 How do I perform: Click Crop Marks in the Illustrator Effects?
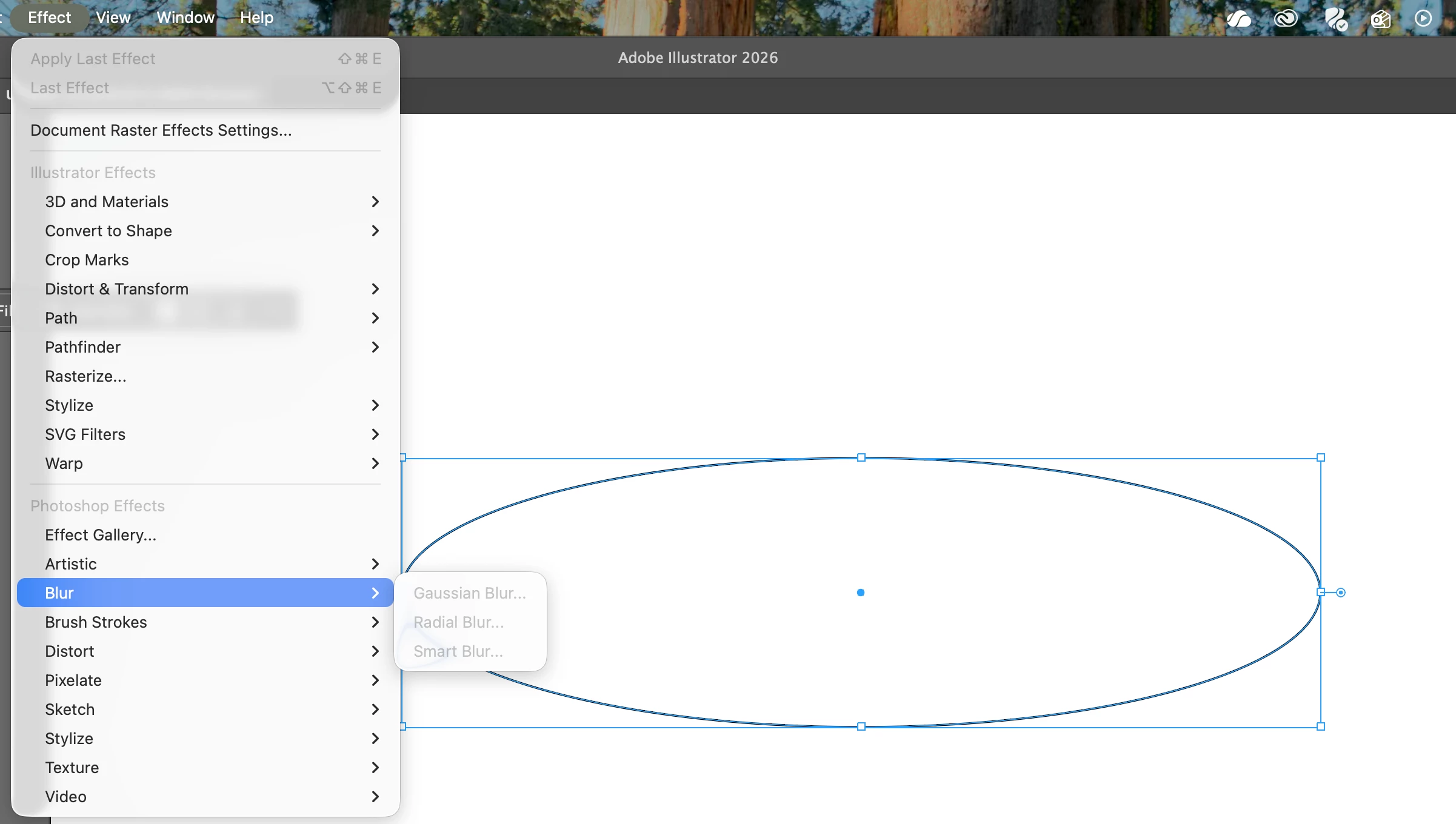click(87, 260)
